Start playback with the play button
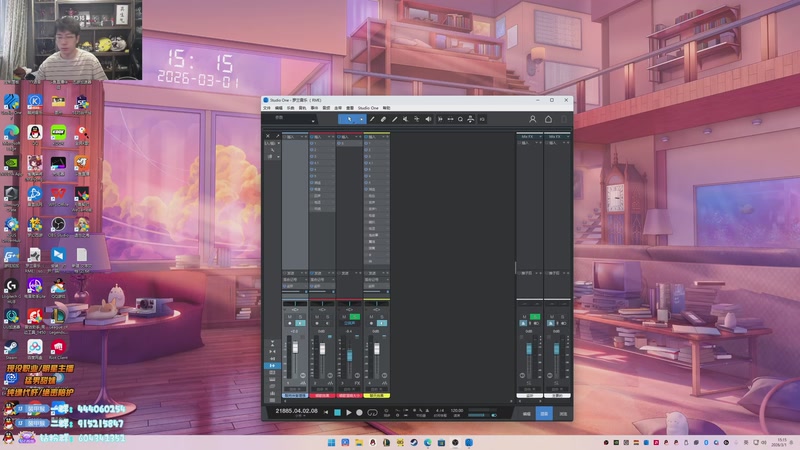The image size is (800, 450). [x=348, y=412]
